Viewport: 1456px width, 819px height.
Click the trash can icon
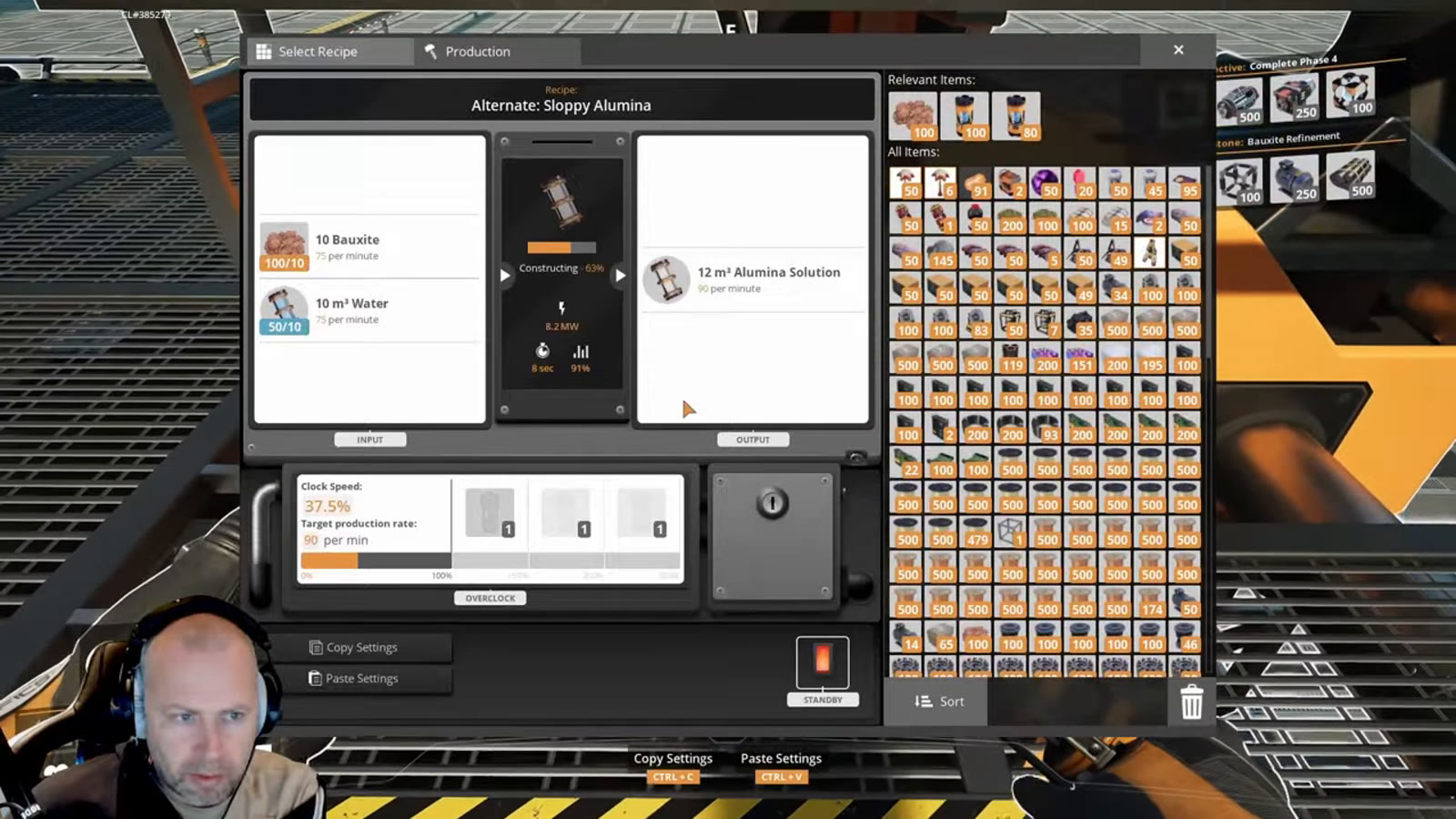tap(1191, 702)
